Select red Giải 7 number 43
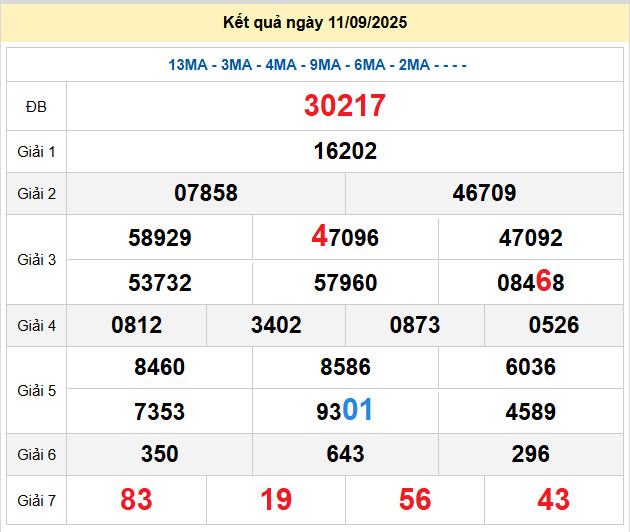The width and height of the screenshot is (630, 532). tap(554, 499)
